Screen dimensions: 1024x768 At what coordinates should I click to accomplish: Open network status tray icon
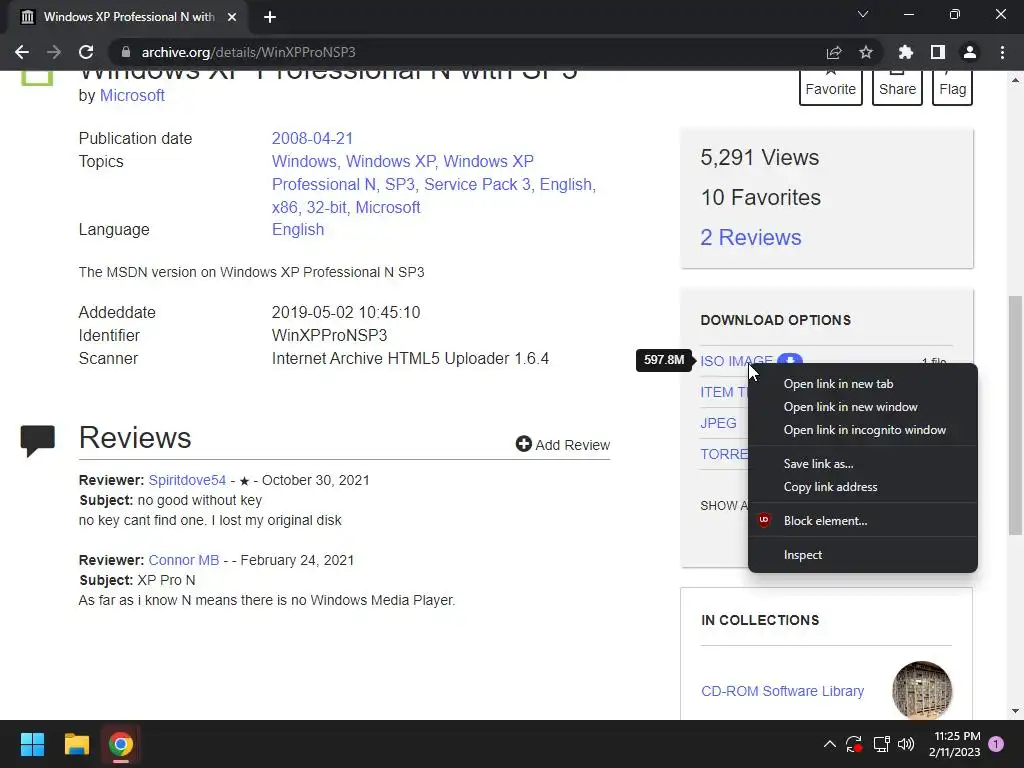pyautogui.click(x=881, y=744)
